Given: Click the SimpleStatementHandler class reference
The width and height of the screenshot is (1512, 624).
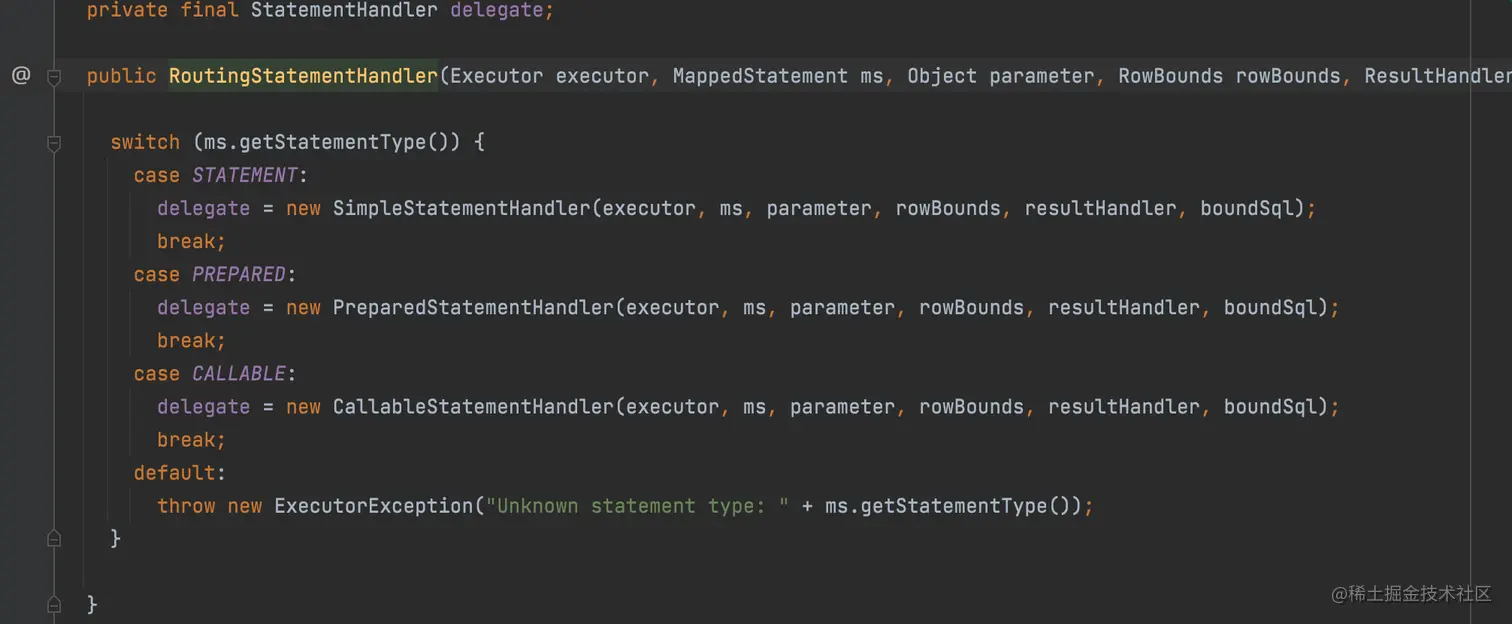Looking at the screenshot, I should point(461,208).
